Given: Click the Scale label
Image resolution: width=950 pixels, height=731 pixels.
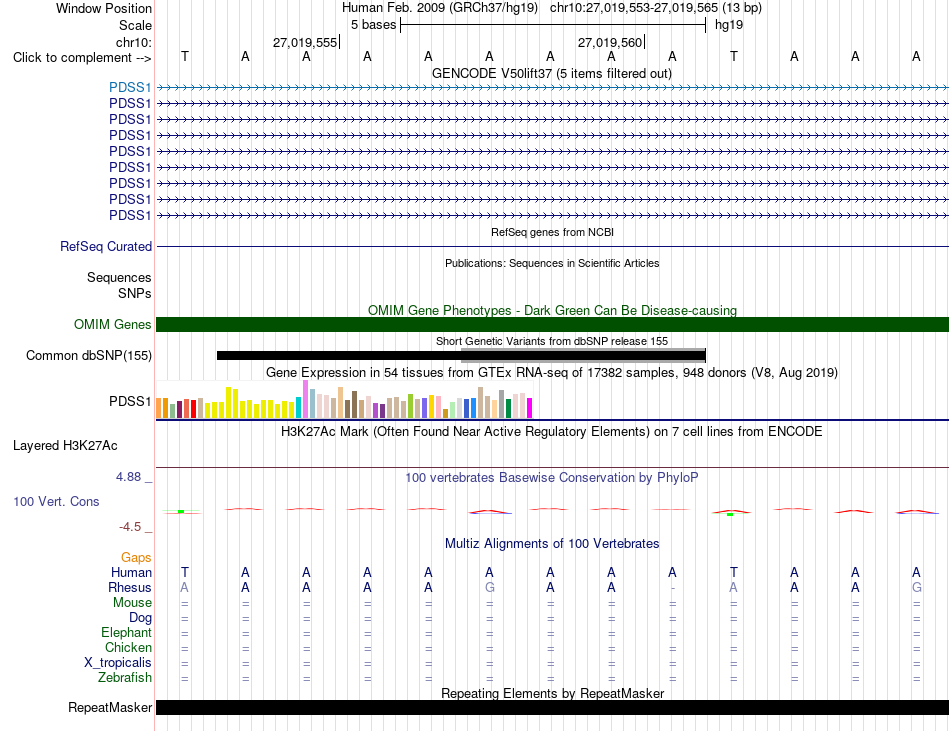Looking at the screenshot, I should [135, 25].
